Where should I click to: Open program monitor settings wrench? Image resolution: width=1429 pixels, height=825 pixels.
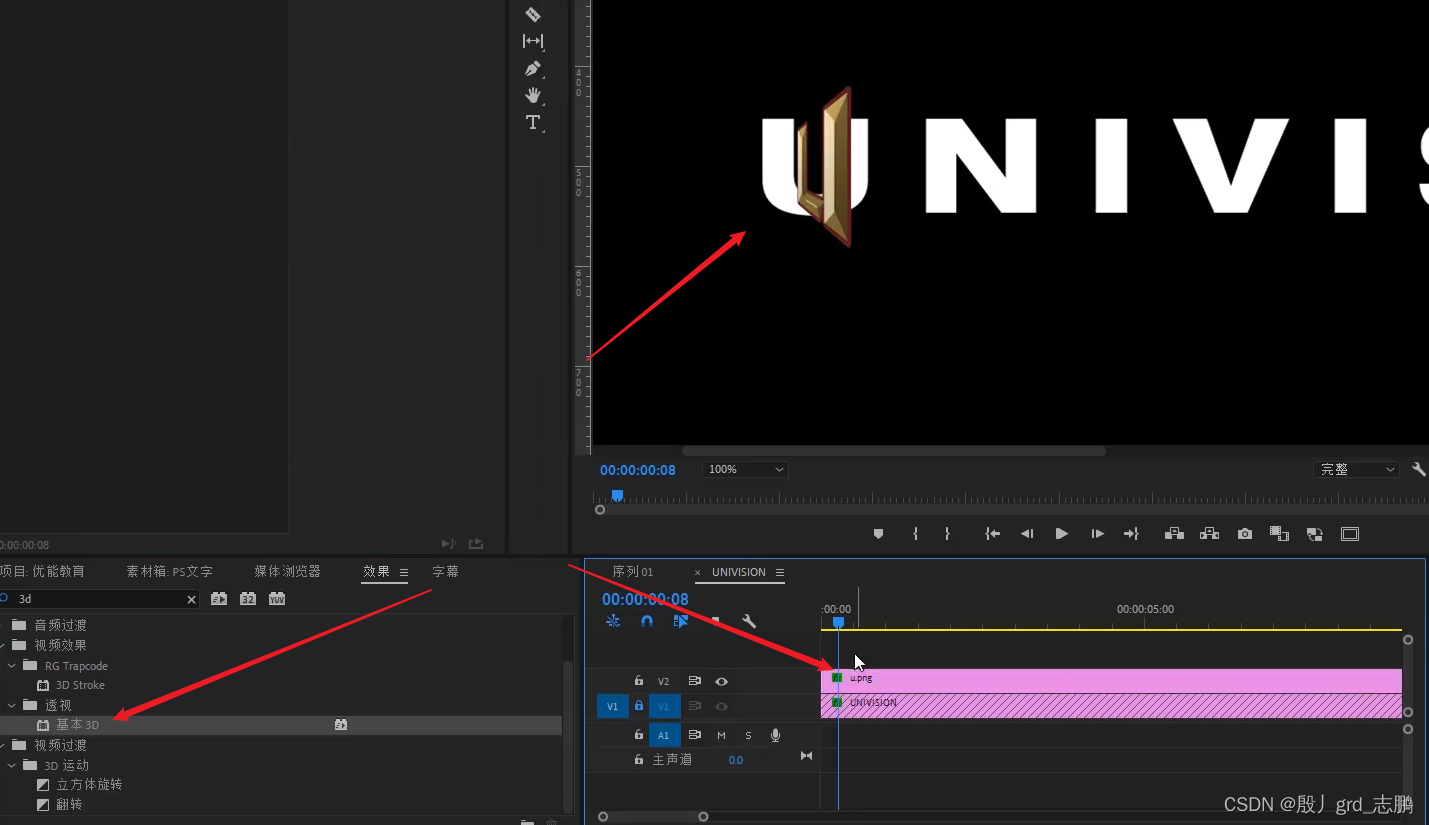[x=1418, y=469]
